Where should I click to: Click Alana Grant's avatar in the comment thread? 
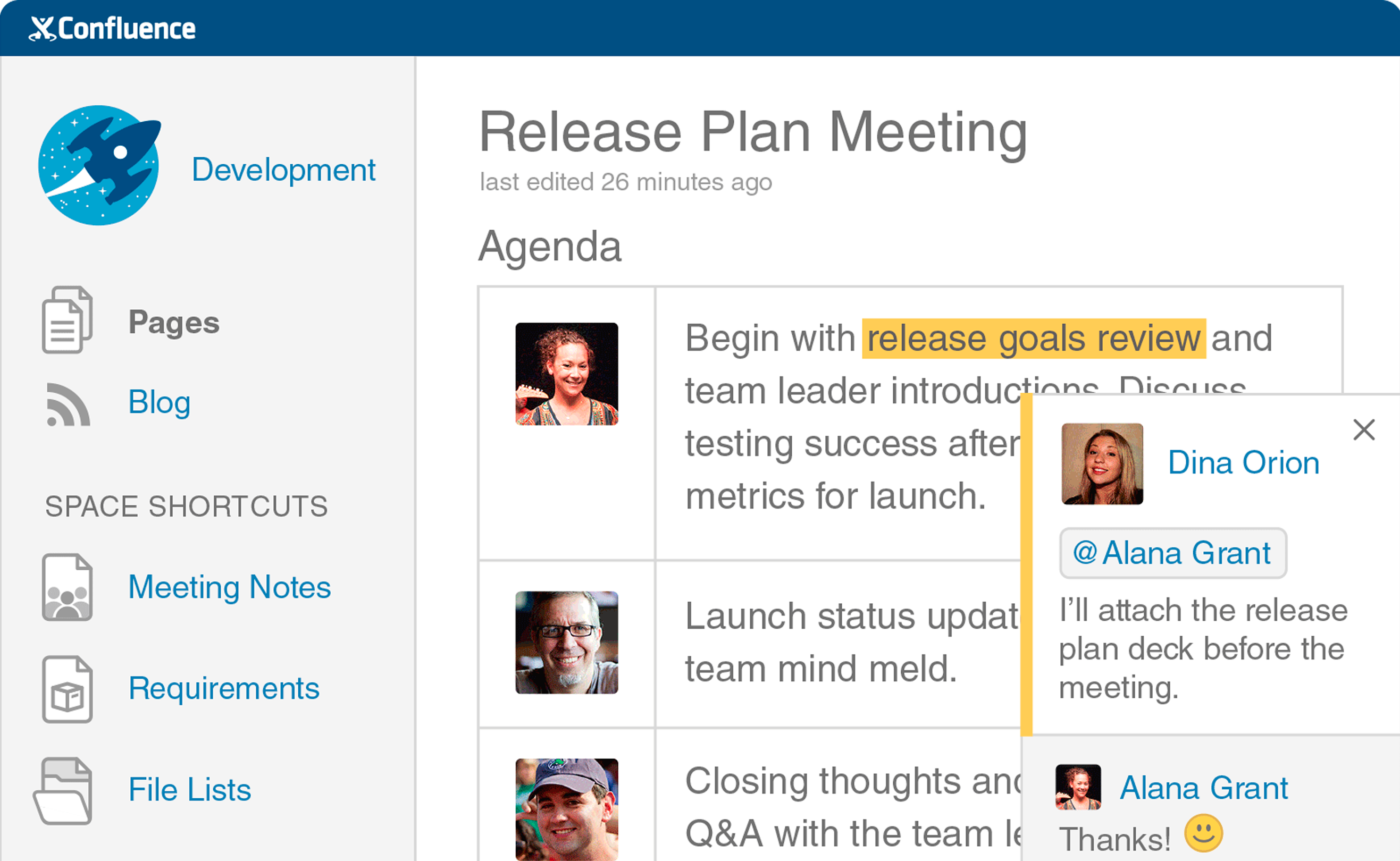coord(1078,789)
